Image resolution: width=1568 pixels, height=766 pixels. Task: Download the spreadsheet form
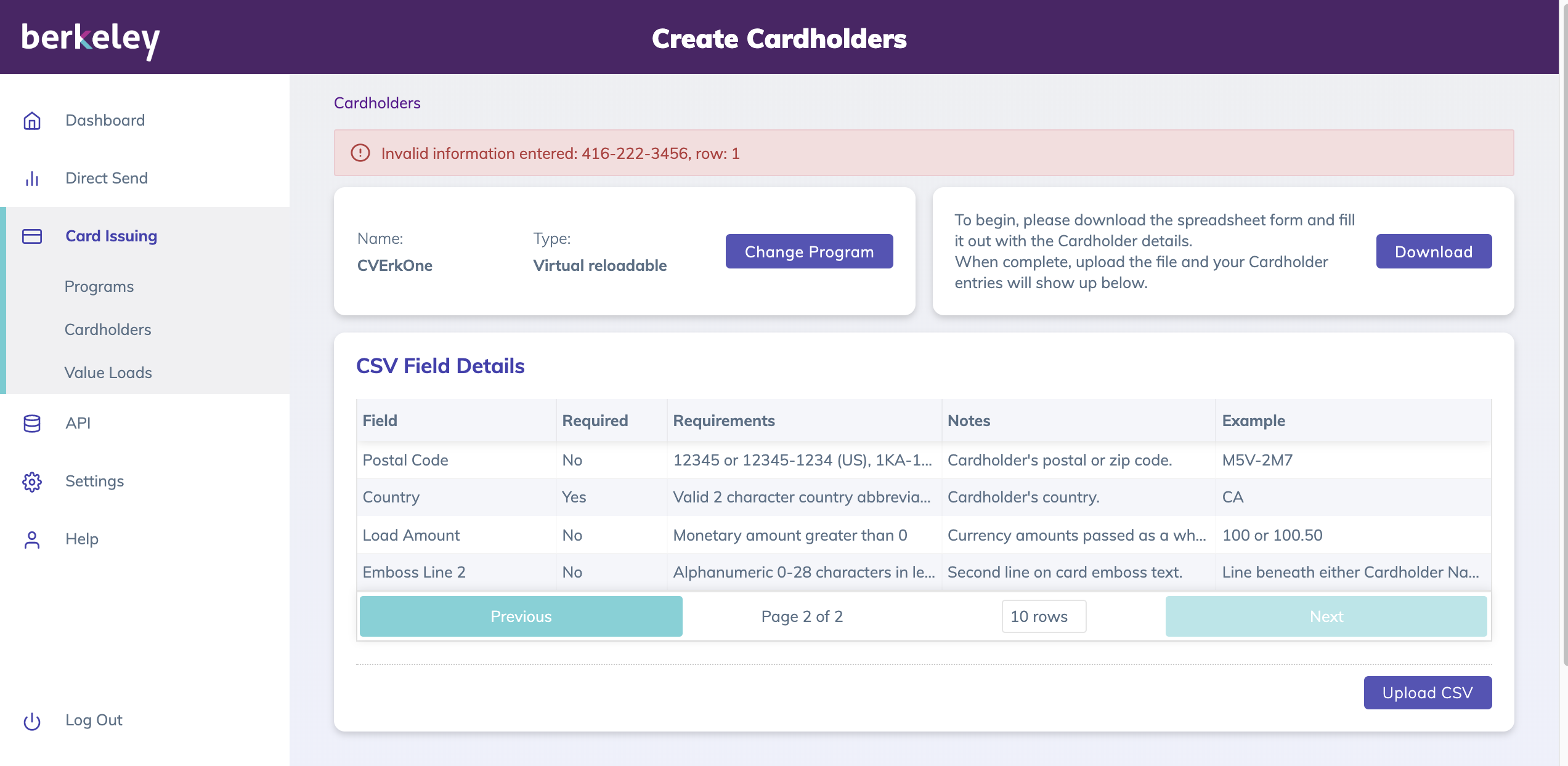1434,252
